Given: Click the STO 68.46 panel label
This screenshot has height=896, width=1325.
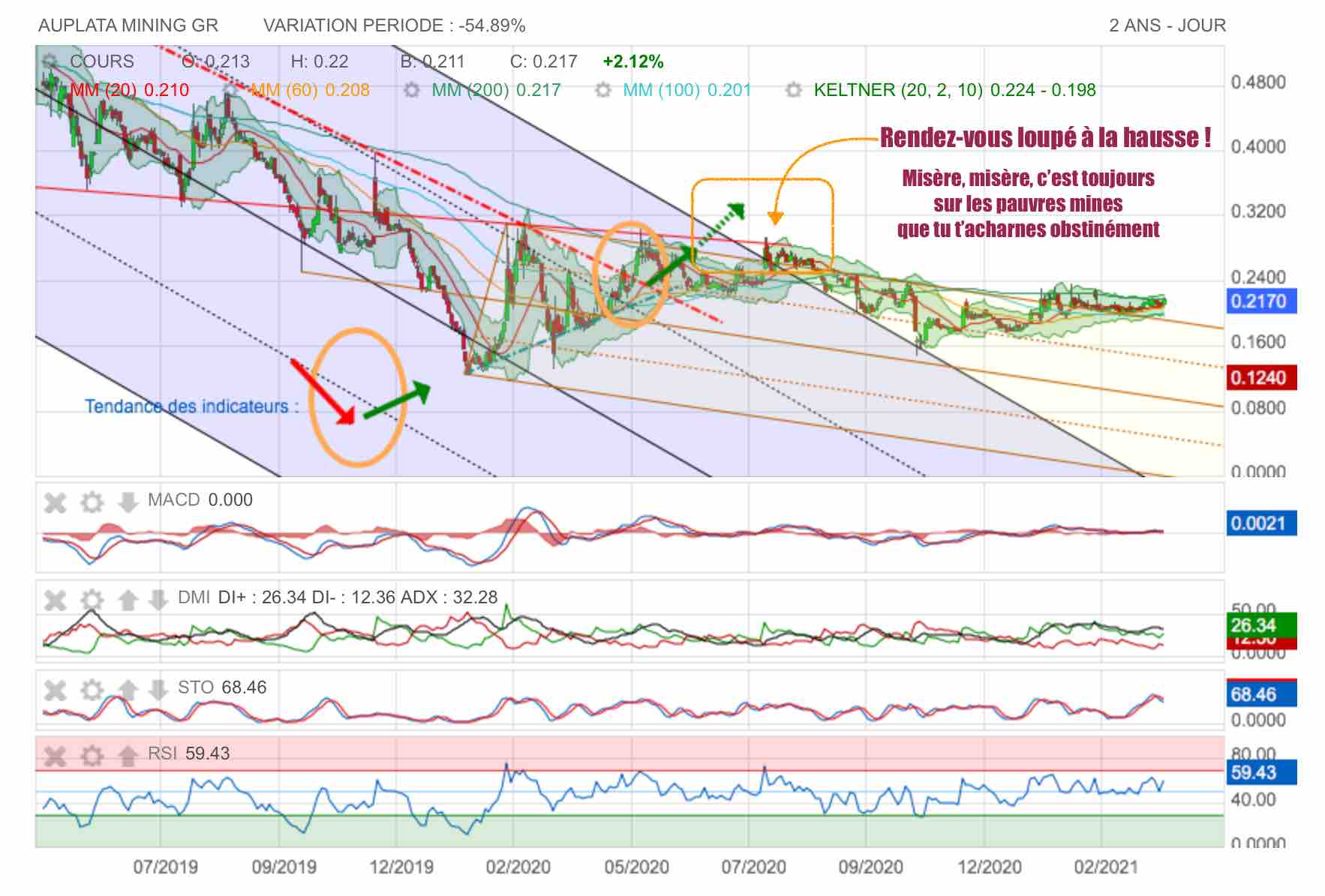Looking at the screenshot, I should point(222,687).
